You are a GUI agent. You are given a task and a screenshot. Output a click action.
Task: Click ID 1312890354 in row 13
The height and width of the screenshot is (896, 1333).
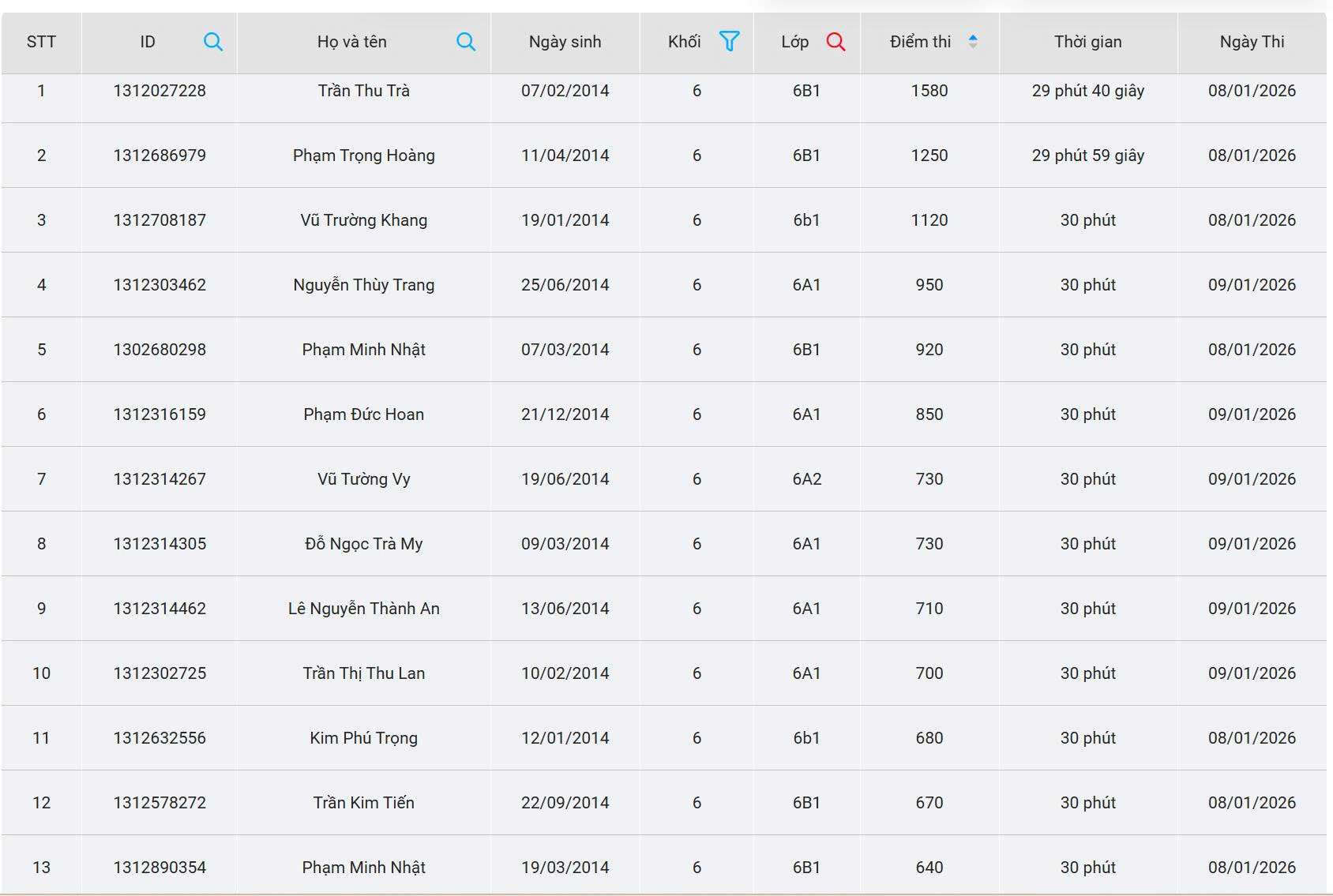pos(160,868)
